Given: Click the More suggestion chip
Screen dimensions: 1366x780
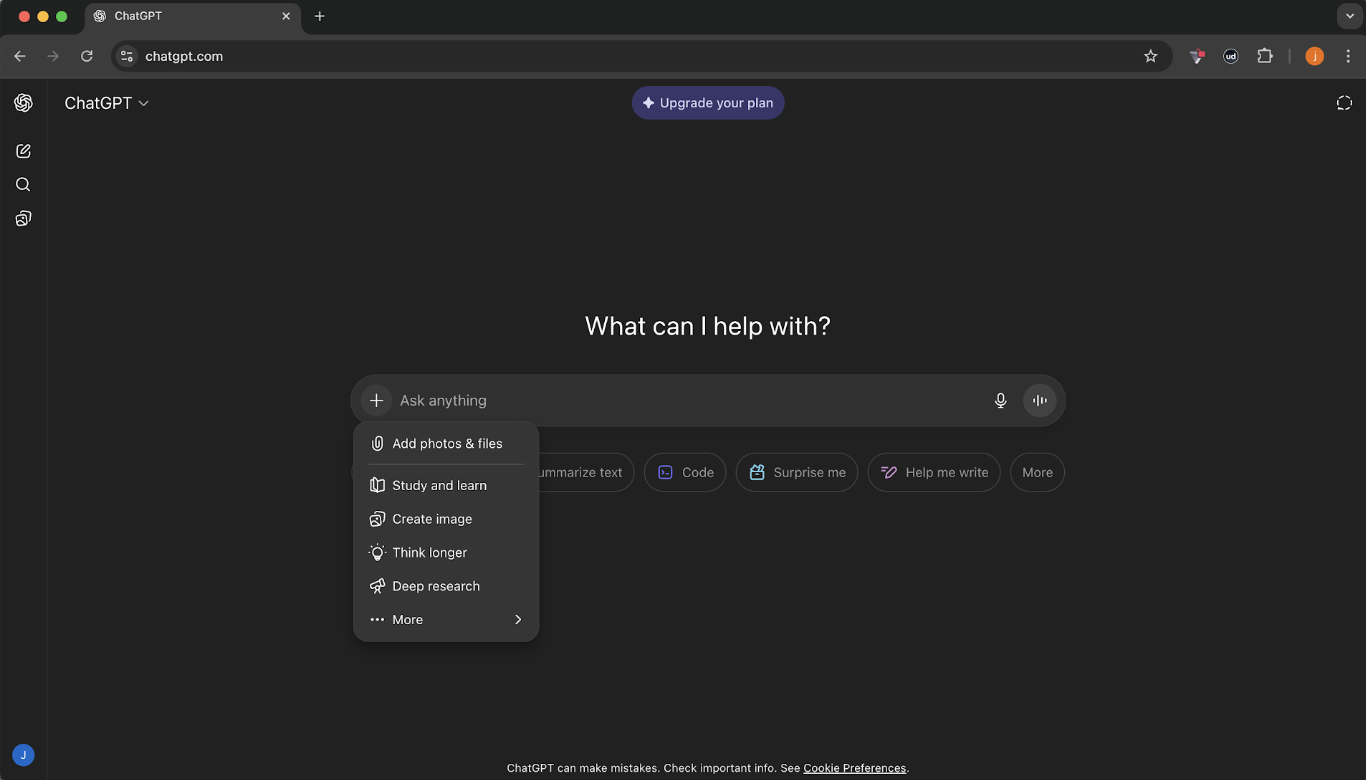Looking at the screenshot, I should coord(1037,473).
